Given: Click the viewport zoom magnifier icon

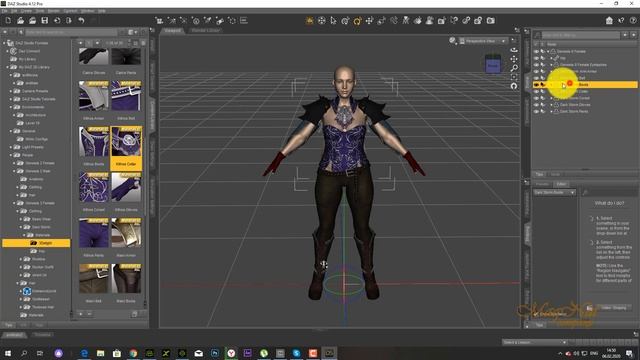Looking at the screenshot, I should click(x=514, y=68).
